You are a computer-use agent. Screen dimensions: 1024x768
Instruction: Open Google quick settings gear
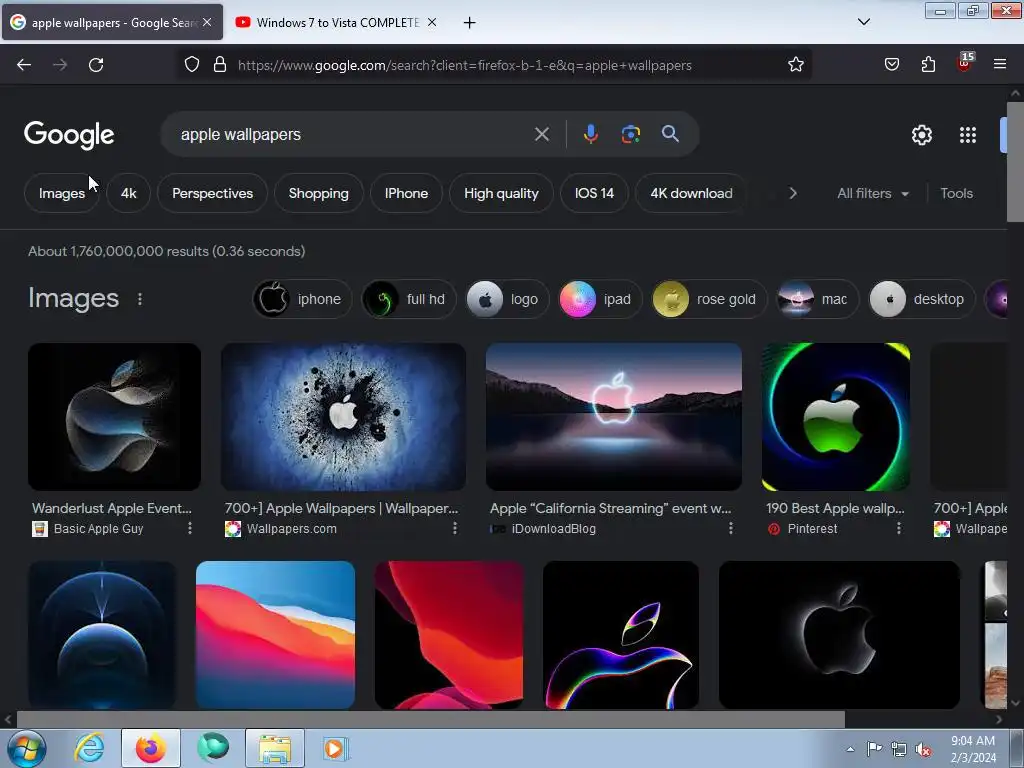[x=921, y=135]
